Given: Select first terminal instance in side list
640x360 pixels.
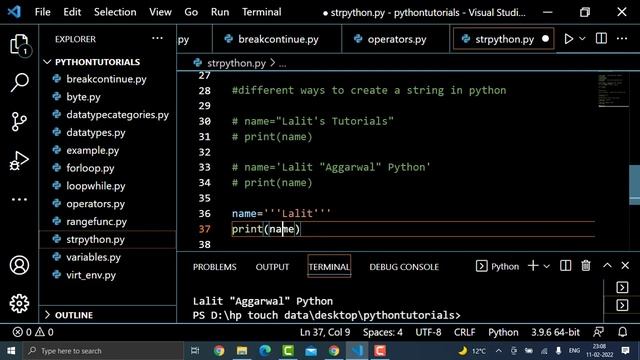Looking at the screenshot, I should pos(622,287).
